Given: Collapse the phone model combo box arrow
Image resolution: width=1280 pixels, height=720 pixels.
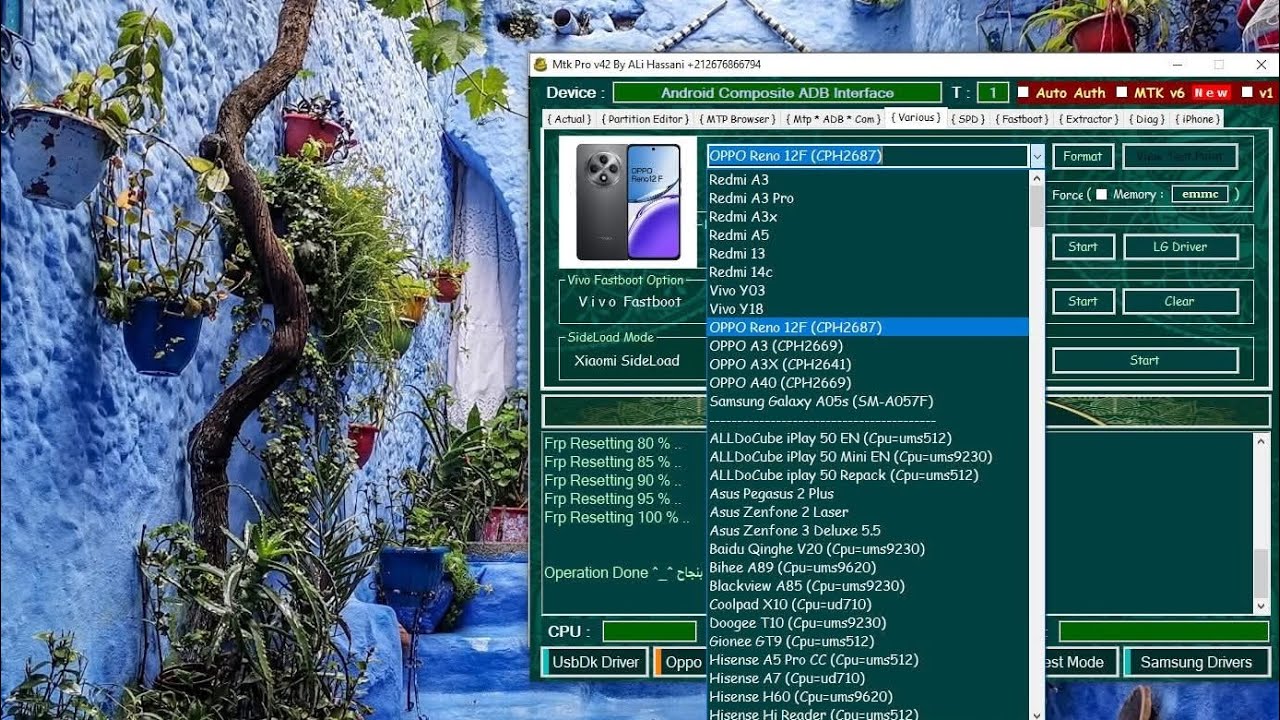Looking at the screenshot, I should coord(1037,156).
